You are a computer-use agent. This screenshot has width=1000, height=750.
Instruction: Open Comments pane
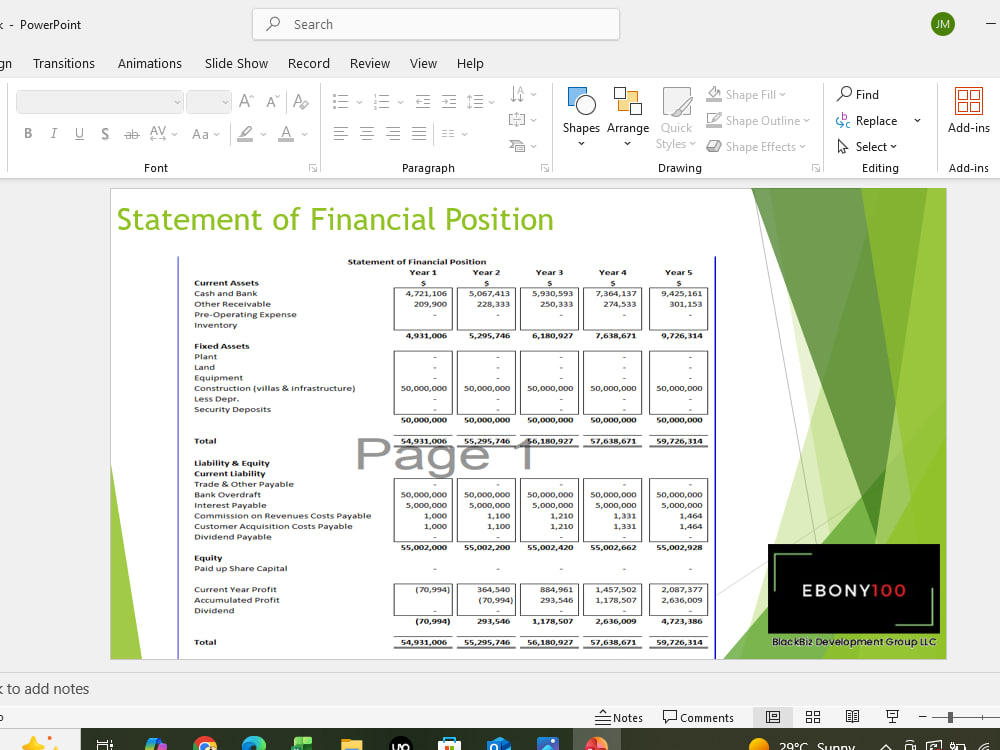[698, 717]
